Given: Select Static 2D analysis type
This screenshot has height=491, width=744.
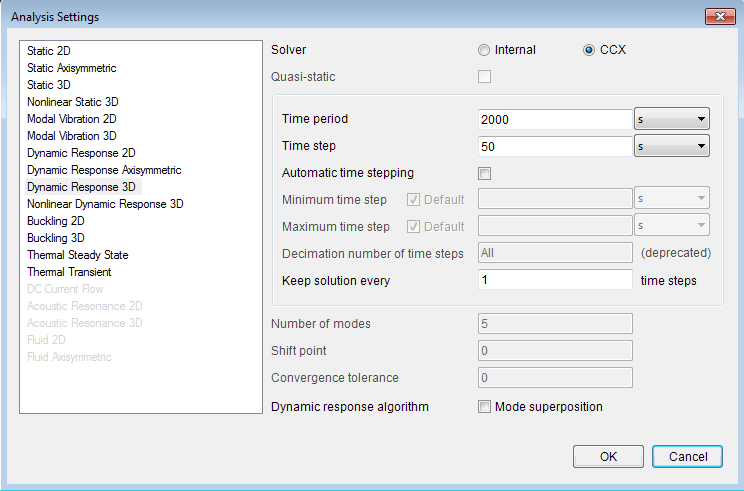Looking at the screenshot, I should click(x=49, y=51).
